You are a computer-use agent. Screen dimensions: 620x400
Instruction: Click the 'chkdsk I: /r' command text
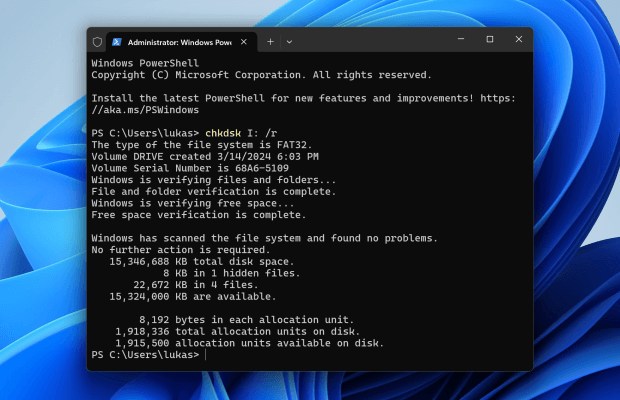tap(241, 133)
